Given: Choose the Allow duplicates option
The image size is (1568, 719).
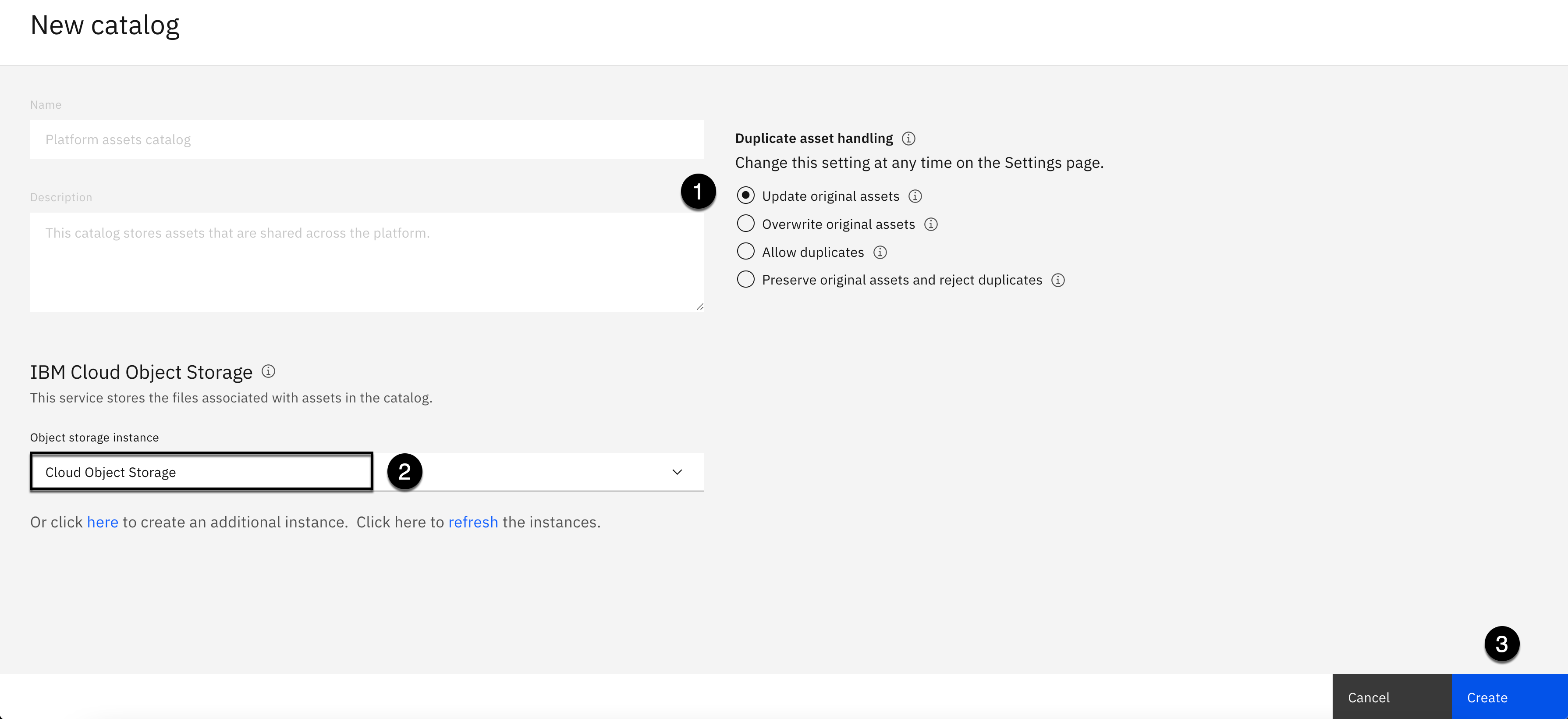Looking at the screenshot, I should click(x=745, y=252).
